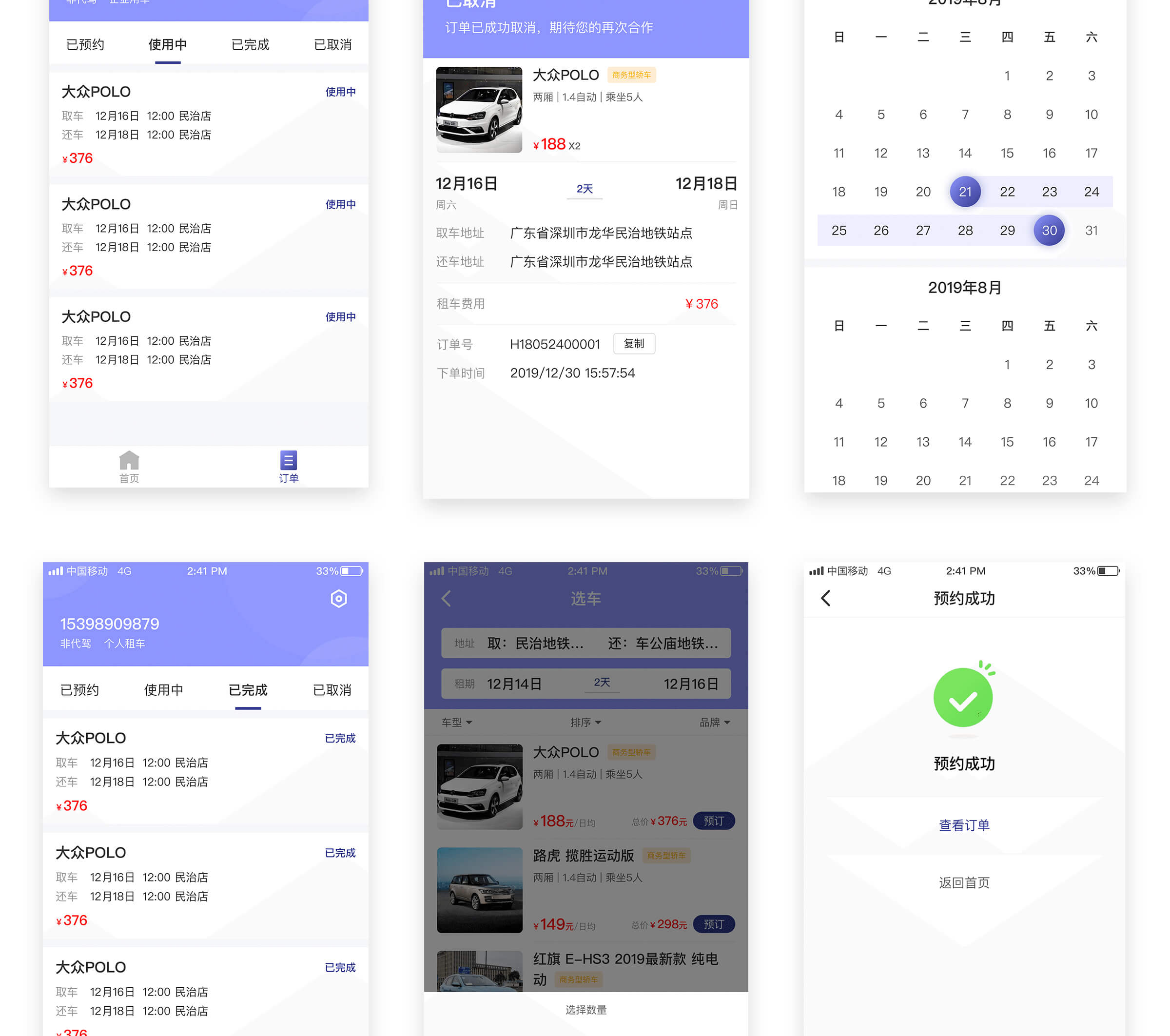This screenshot has height=1036, width=1170.
Task: Select highlighted end date 30 on calendar
Action: [1049, 231]
